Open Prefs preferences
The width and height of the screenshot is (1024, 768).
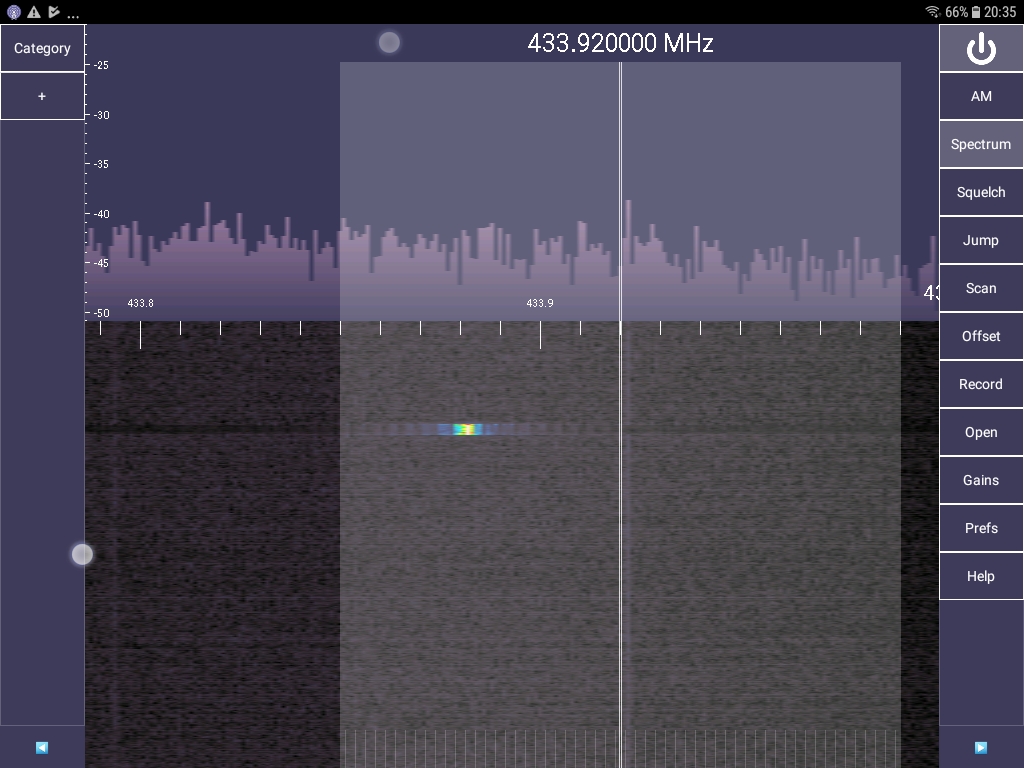[981, 528]
